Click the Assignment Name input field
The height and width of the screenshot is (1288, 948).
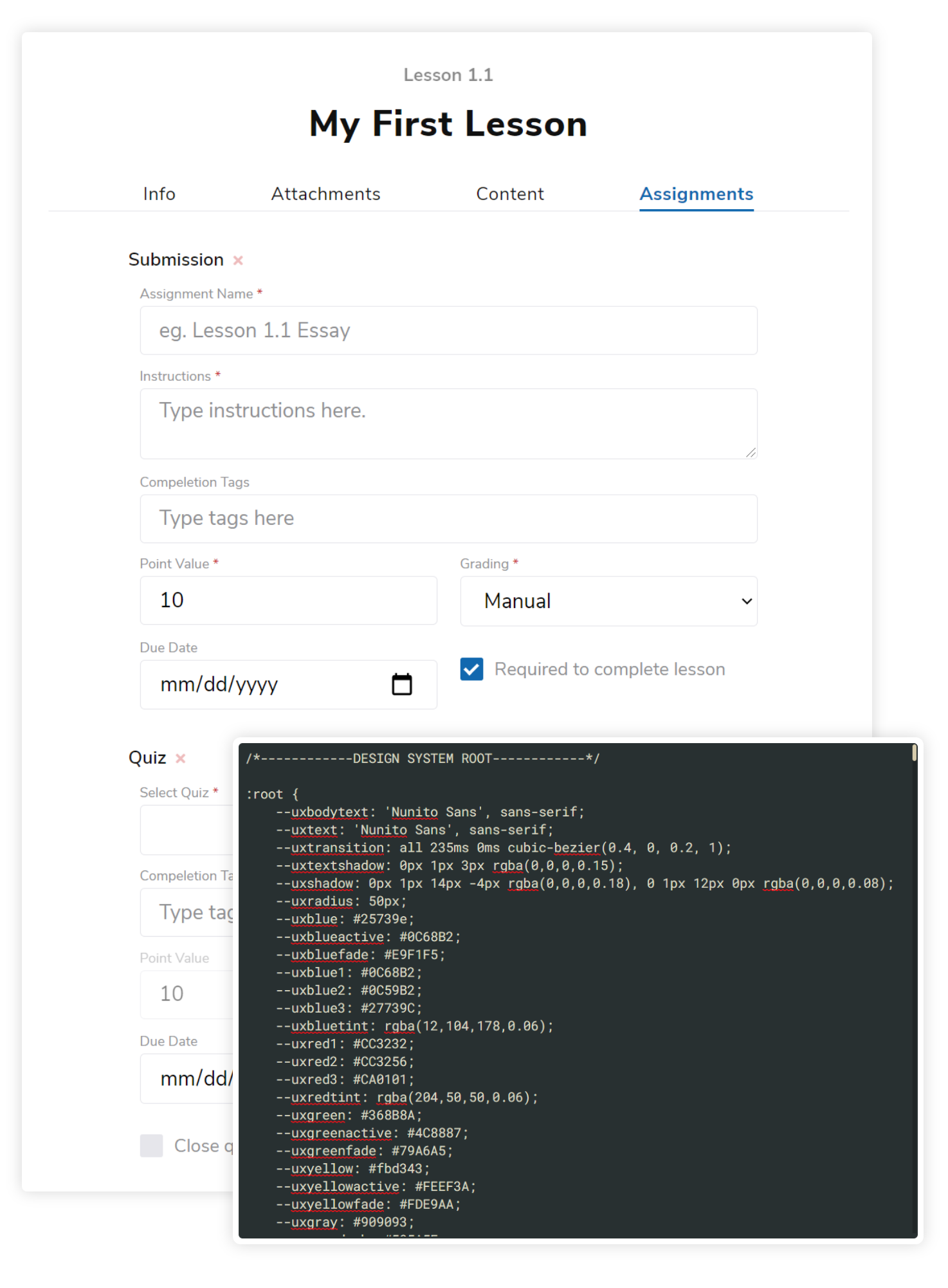(448, 331)
